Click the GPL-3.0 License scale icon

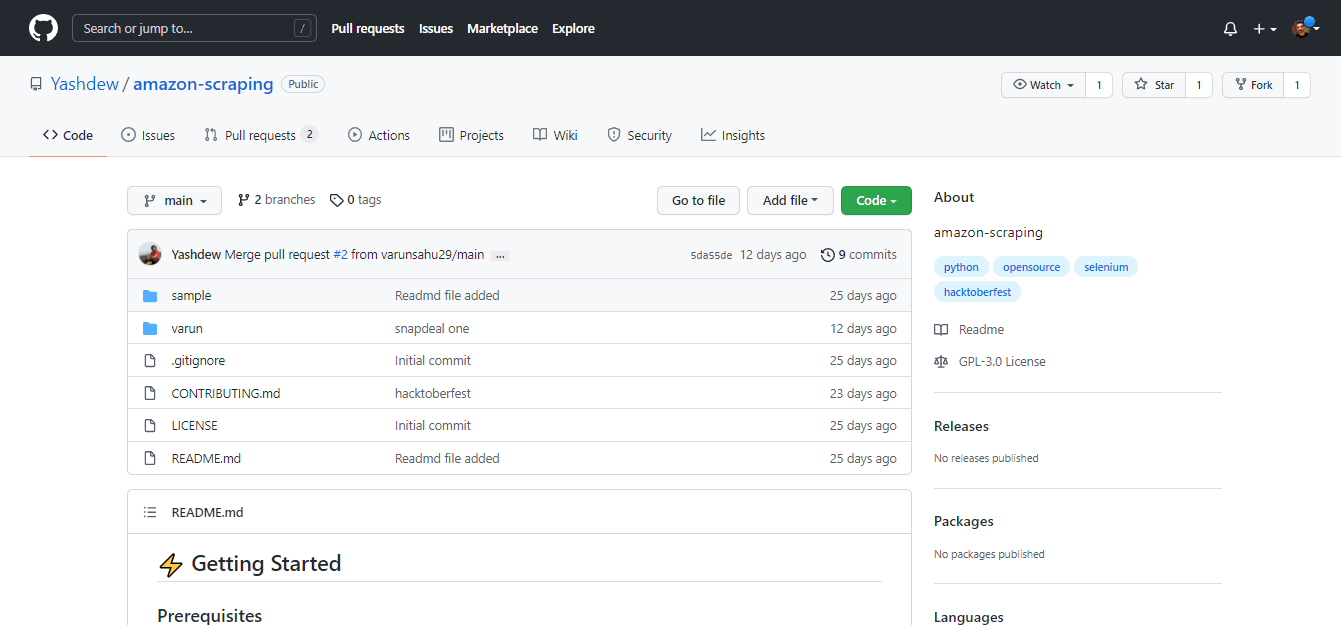(x=940, y=362)
